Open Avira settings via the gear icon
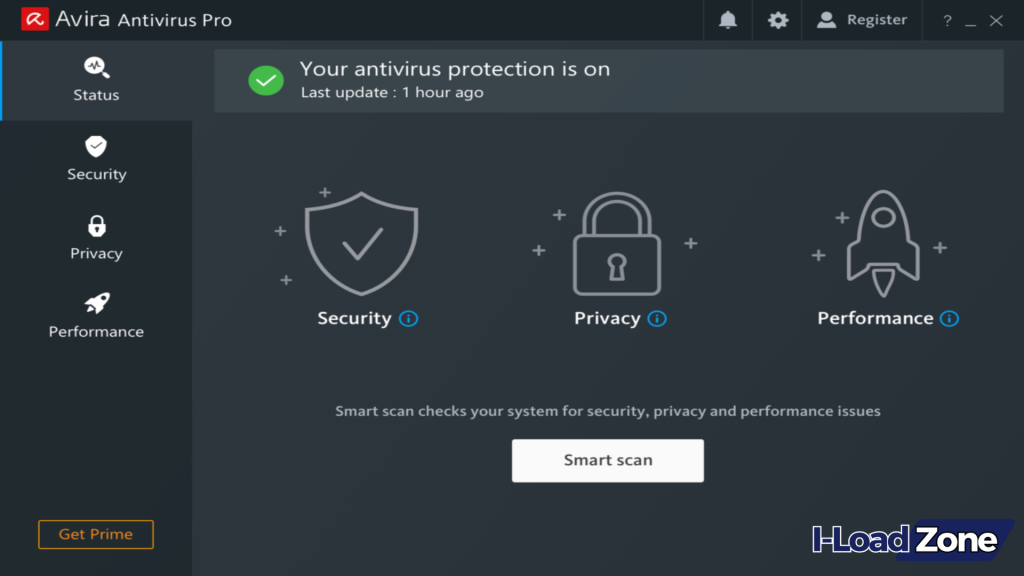1024x576 pixels. (778, 20)
